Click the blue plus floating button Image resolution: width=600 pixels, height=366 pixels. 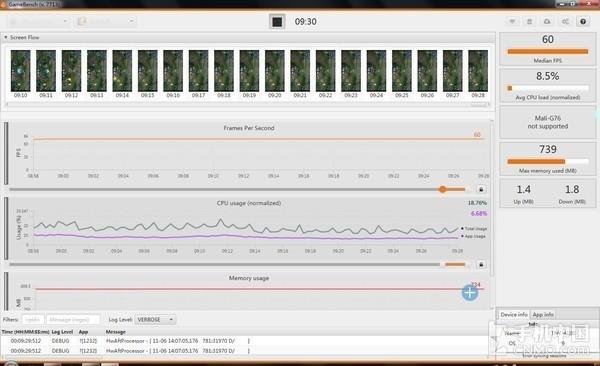[x=470, y=293]
